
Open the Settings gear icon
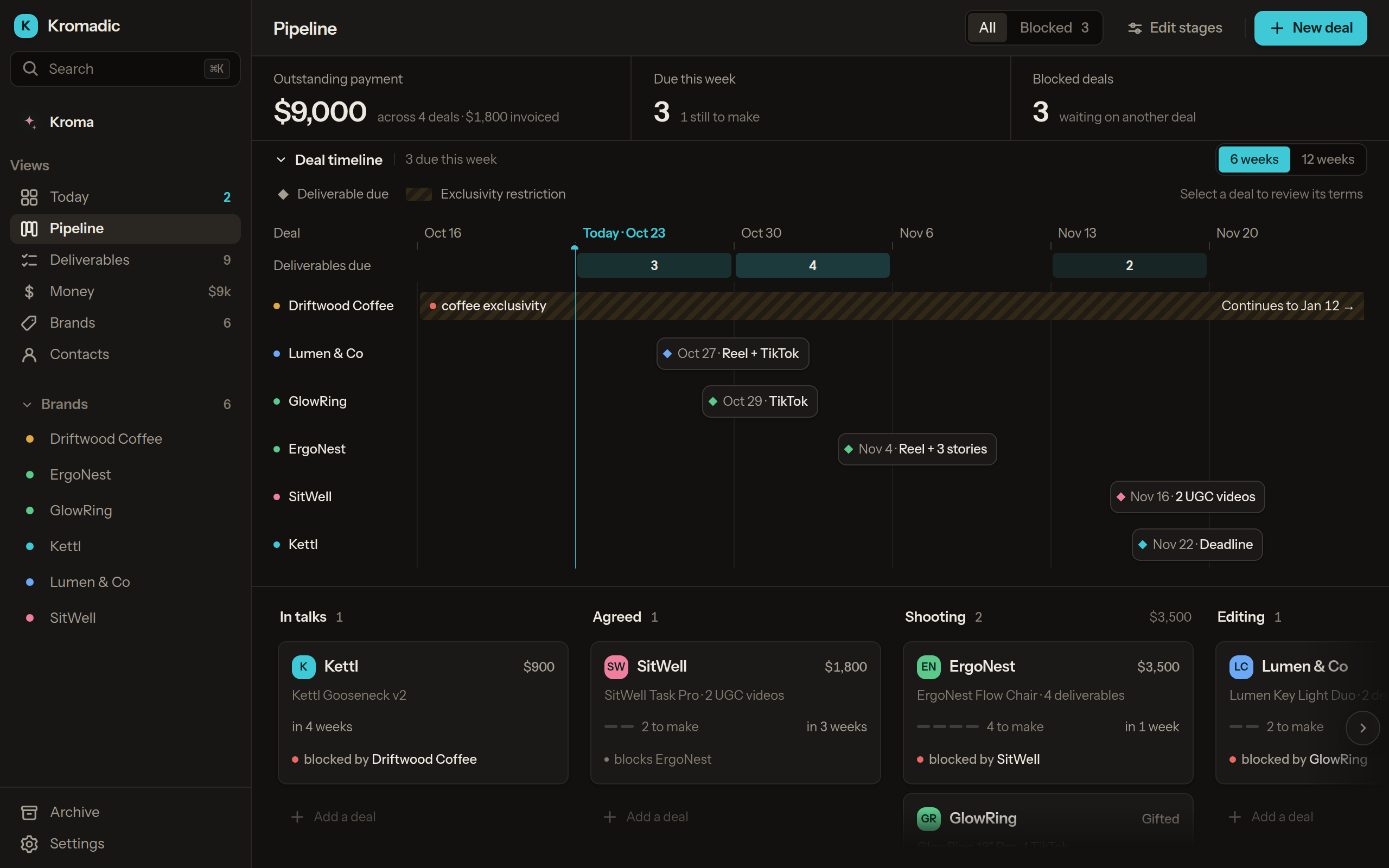click(29, 844)
